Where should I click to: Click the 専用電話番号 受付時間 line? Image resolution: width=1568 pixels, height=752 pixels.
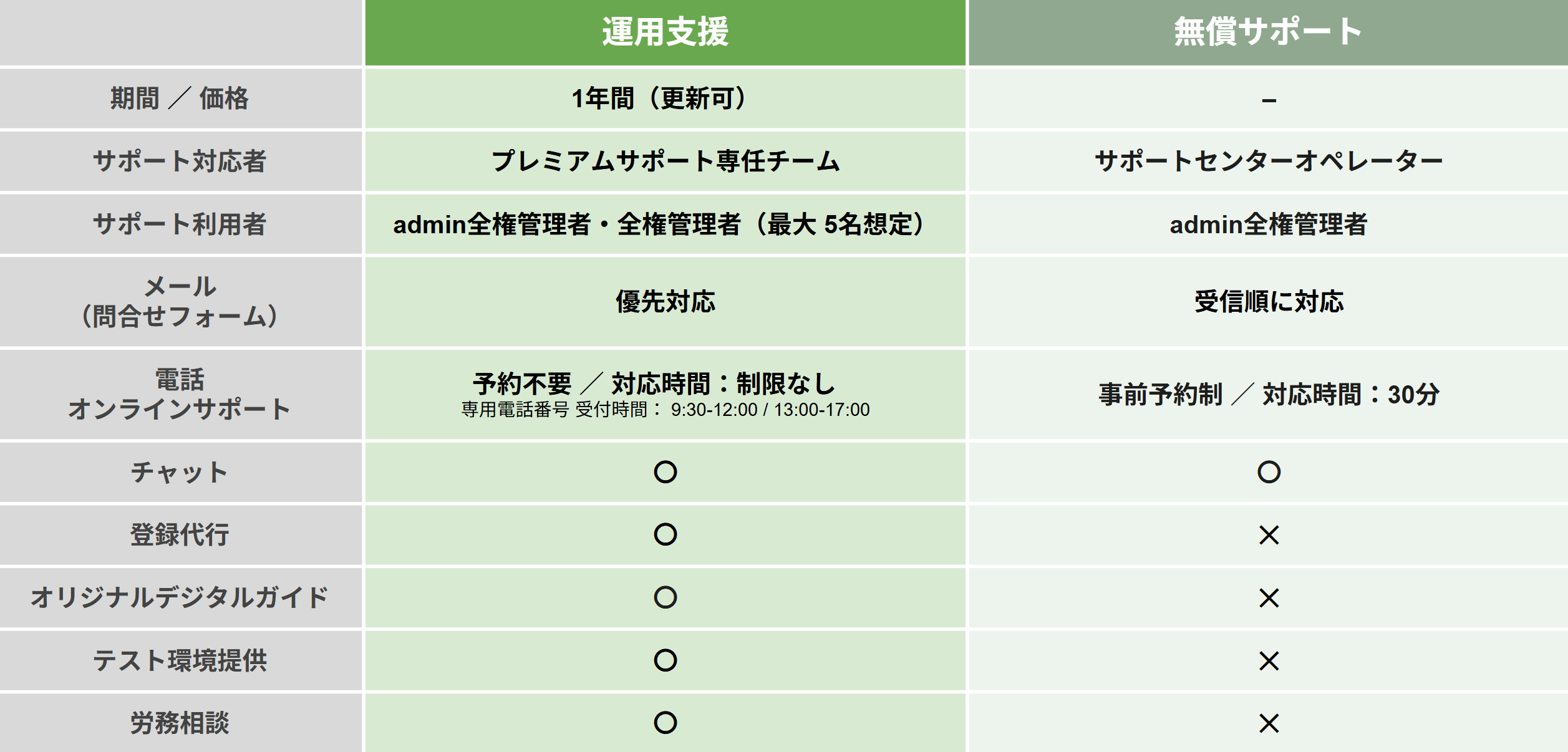[x=665, y=410]
